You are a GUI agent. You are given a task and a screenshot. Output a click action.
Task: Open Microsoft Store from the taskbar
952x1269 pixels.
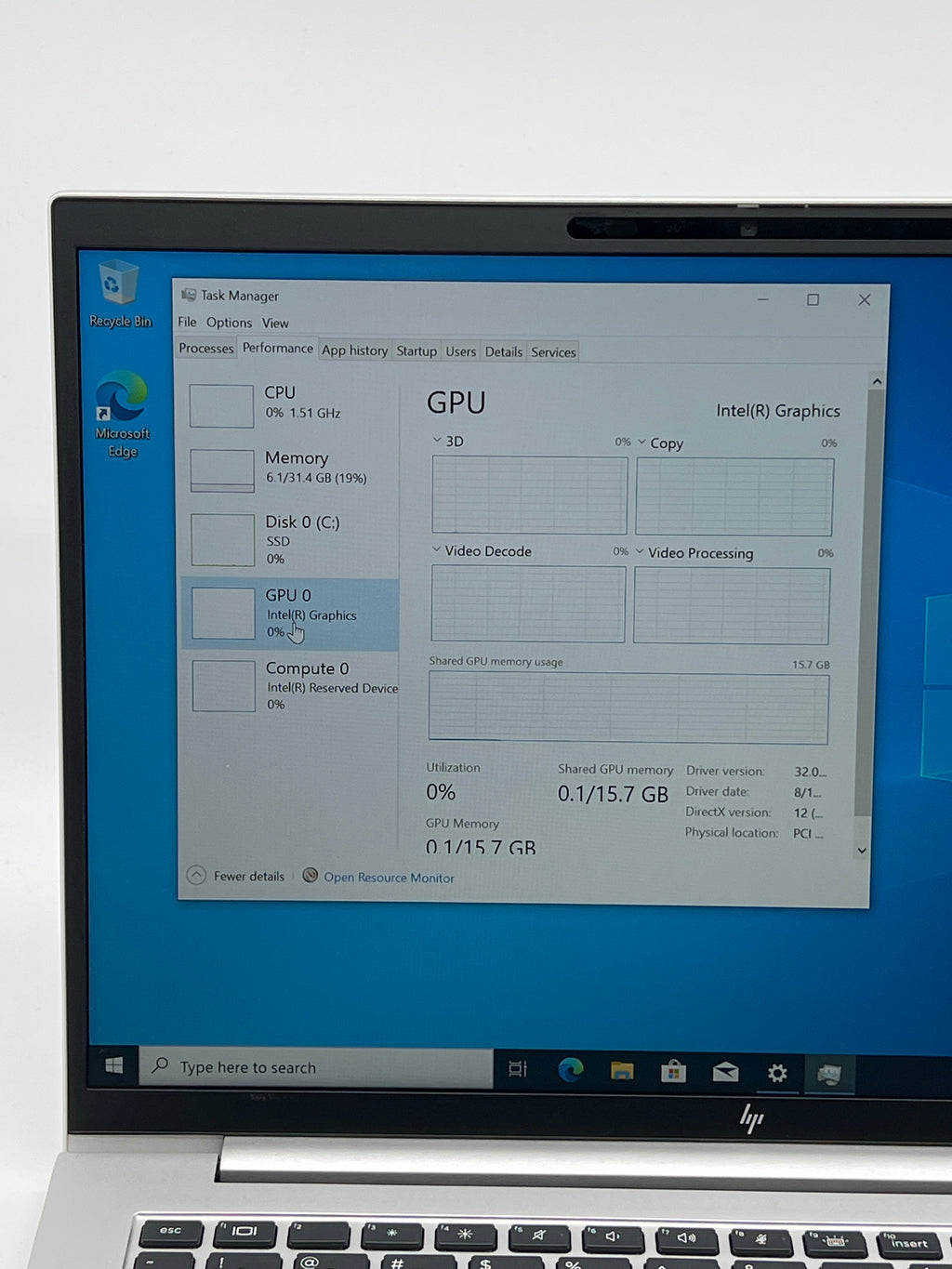coord(673,1072)
